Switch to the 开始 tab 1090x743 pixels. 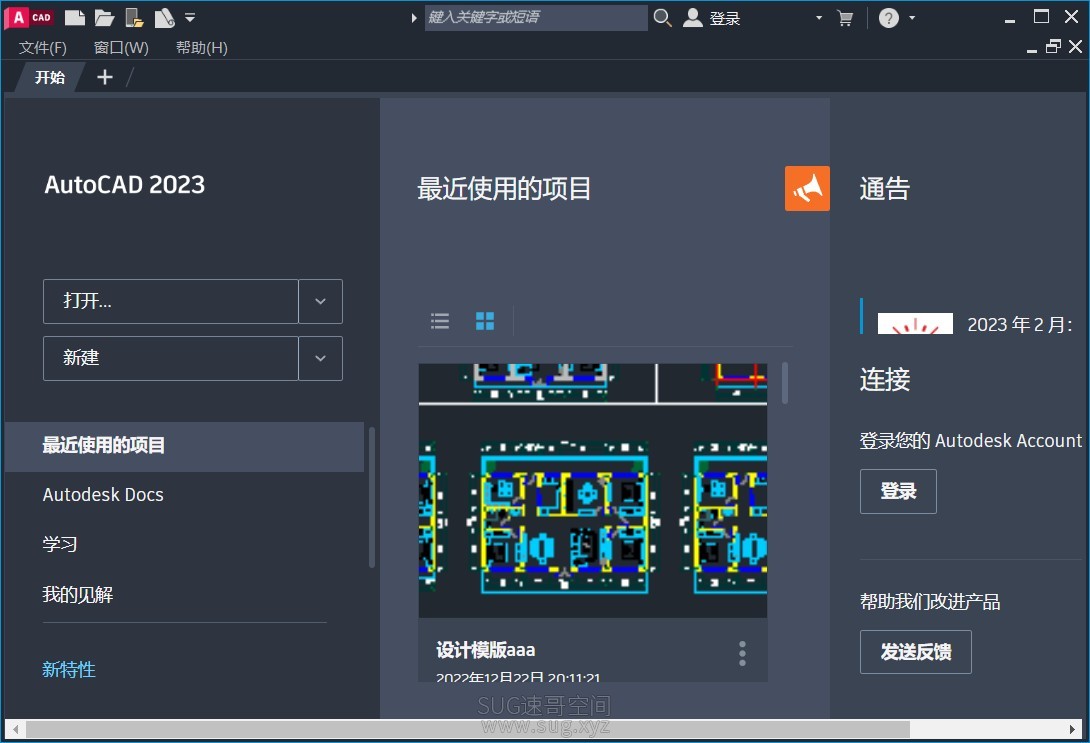[x=49, y=77]
